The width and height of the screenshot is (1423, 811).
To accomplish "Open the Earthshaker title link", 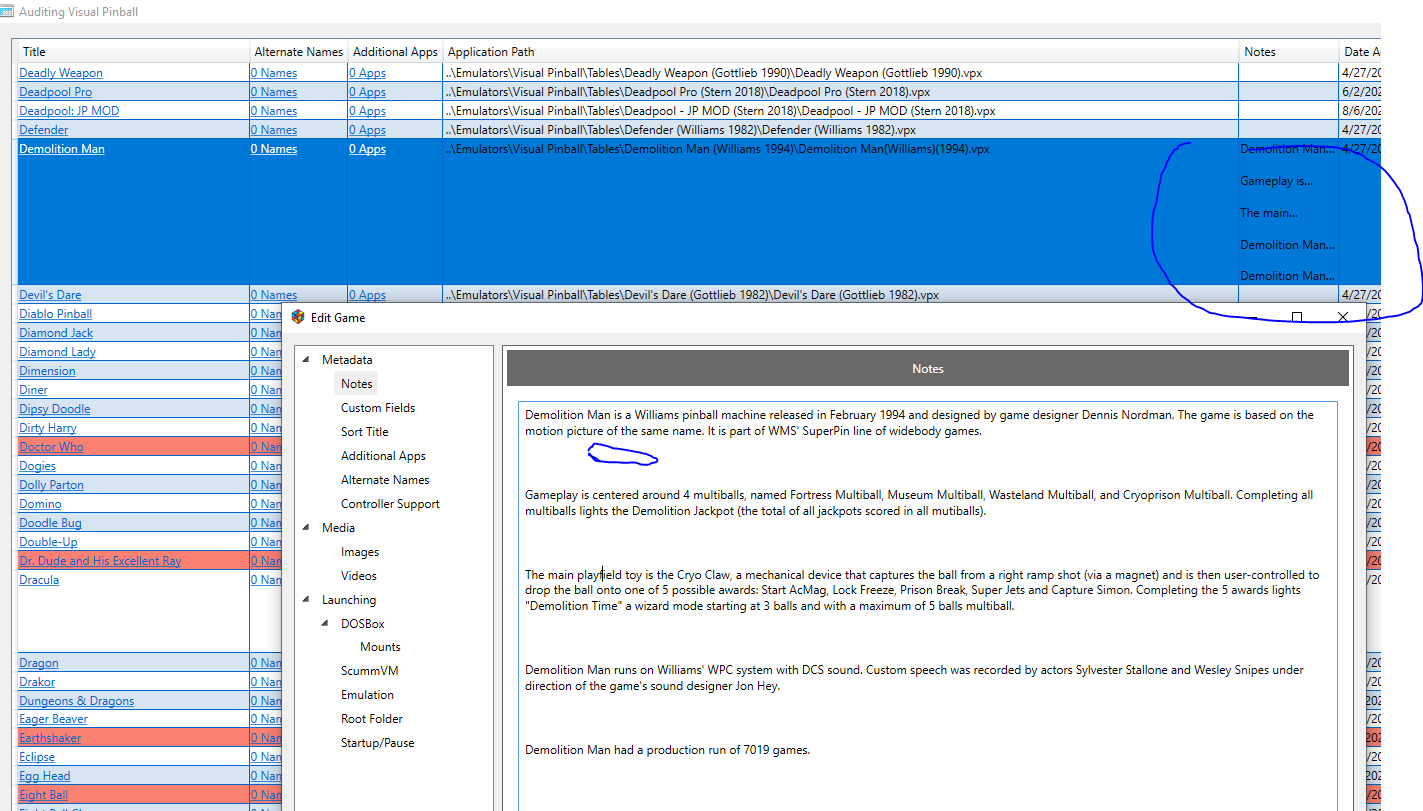I will [50, 738].
